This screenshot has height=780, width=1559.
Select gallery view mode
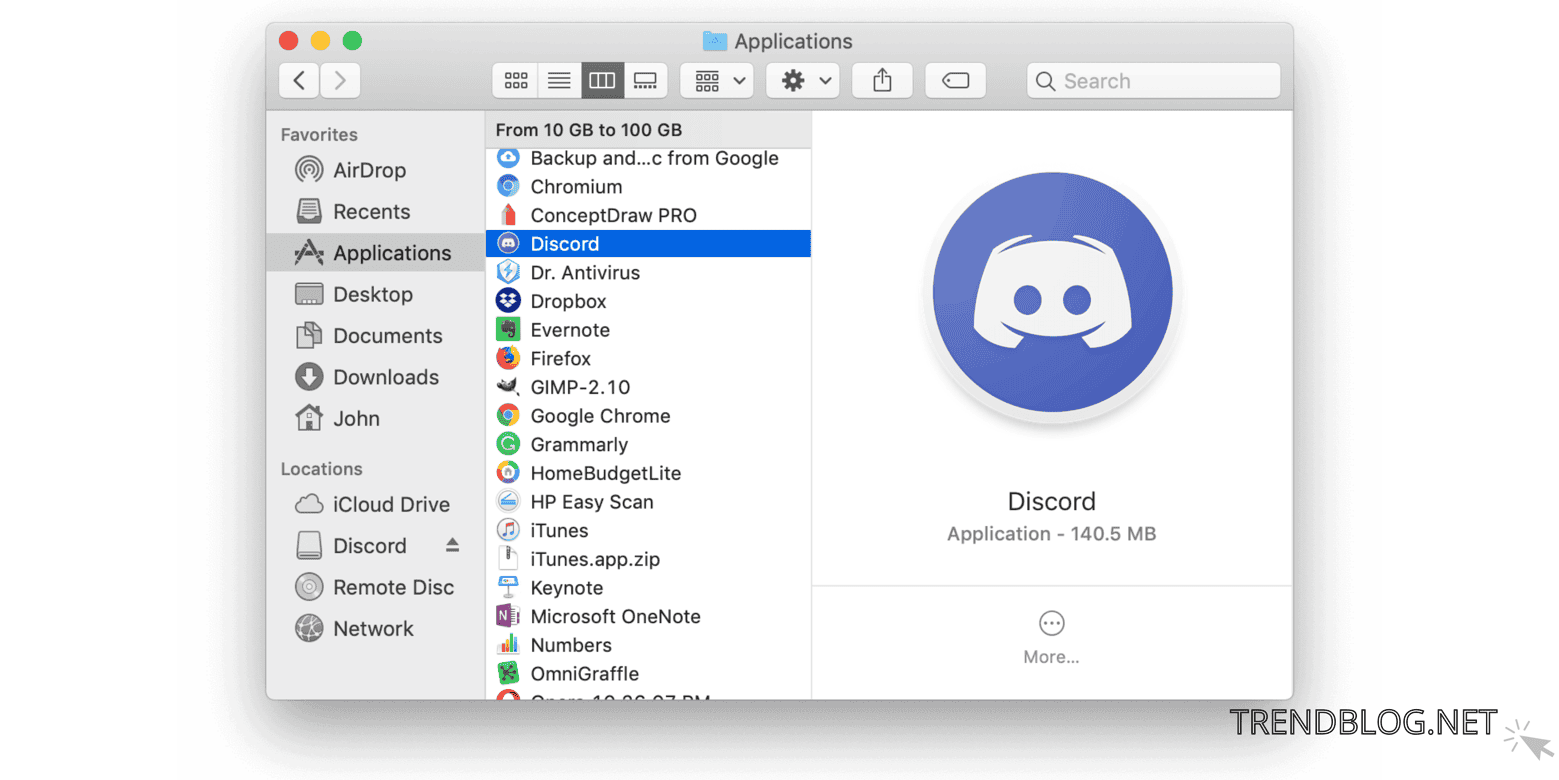(x=646, y=80)
